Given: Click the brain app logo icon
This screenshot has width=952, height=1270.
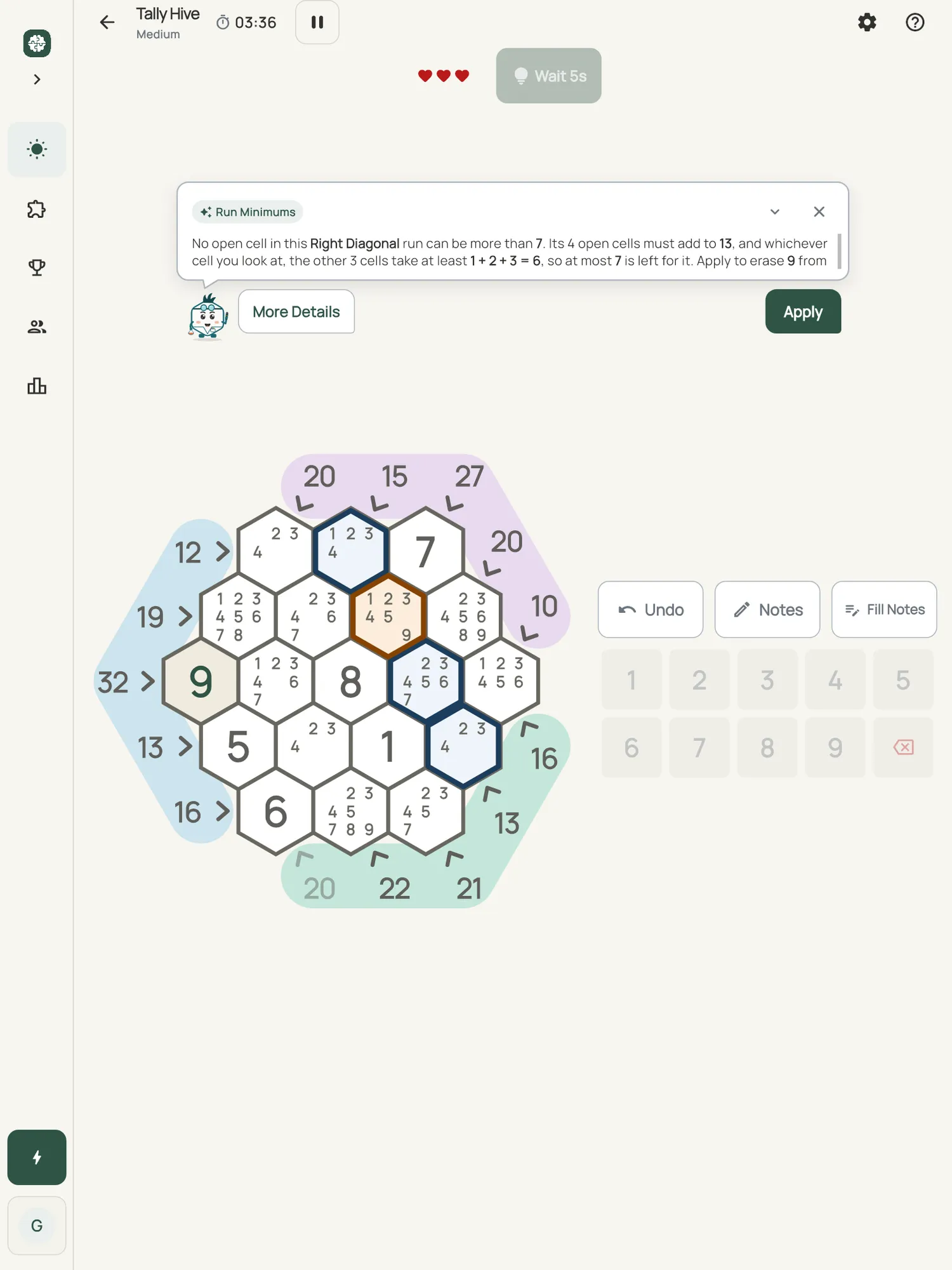Looking at the screenshot, I should 37,43.
